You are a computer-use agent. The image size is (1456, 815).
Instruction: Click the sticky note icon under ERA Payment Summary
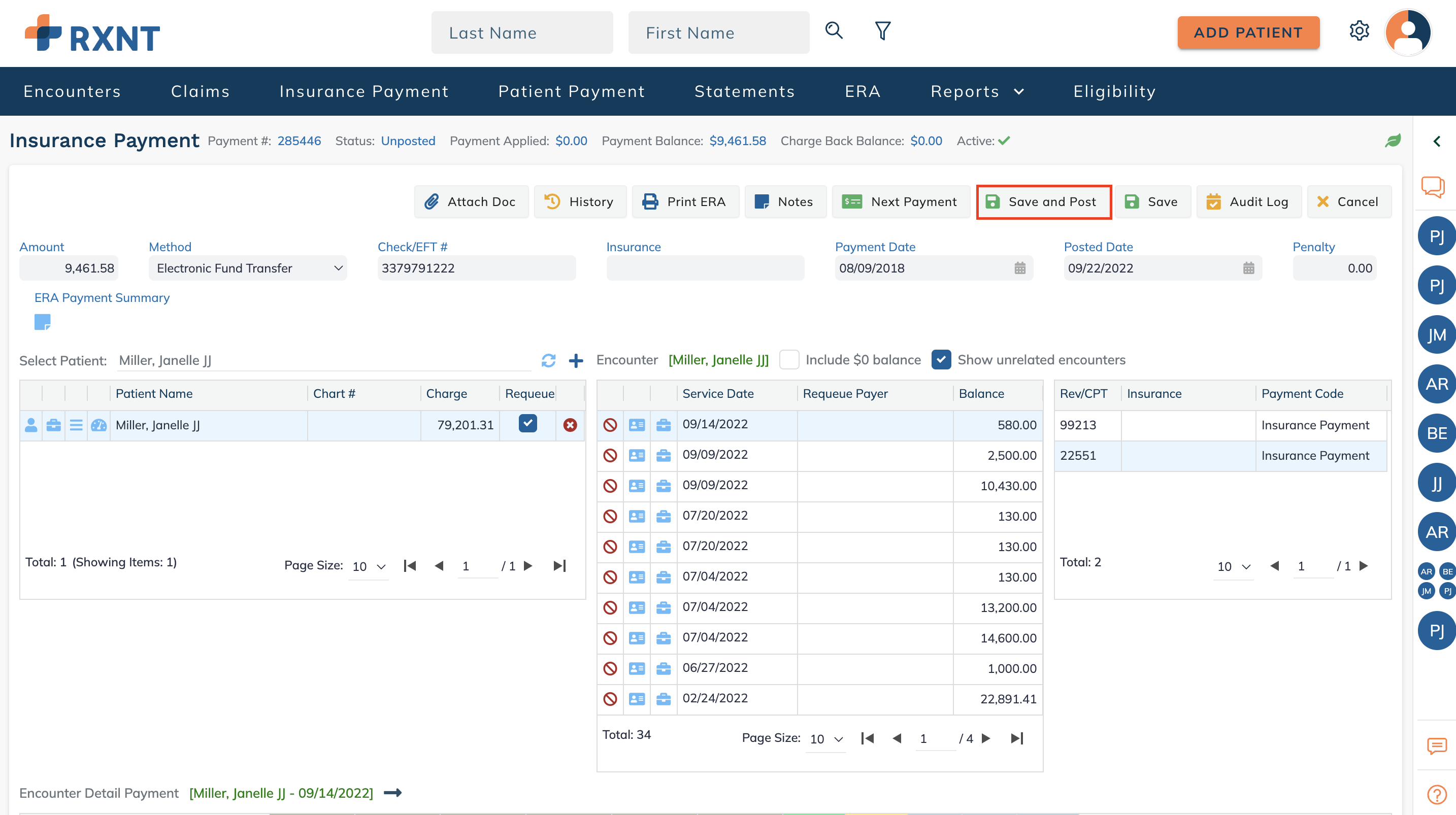(44, 322)
